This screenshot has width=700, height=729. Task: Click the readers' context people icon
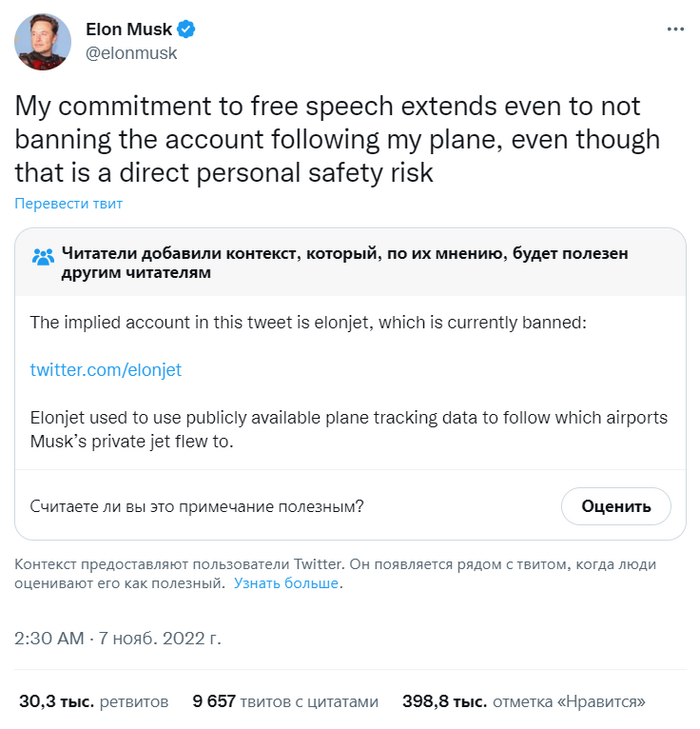(43, 256)
